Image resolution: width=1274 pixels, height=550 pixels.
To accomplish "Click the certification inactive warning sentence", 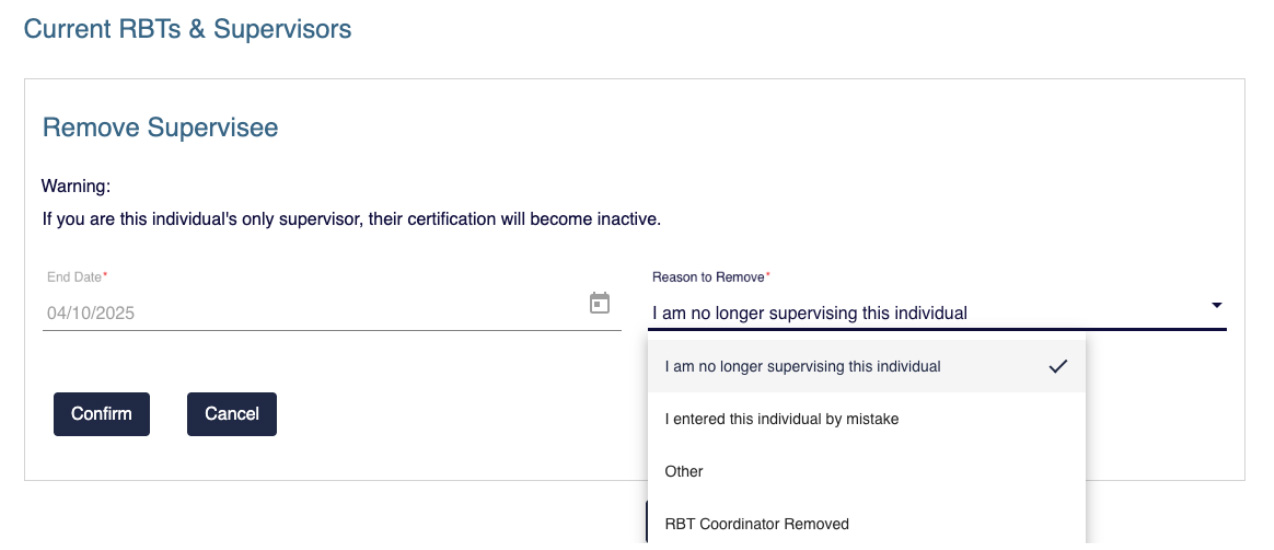I will click(351, 217).
